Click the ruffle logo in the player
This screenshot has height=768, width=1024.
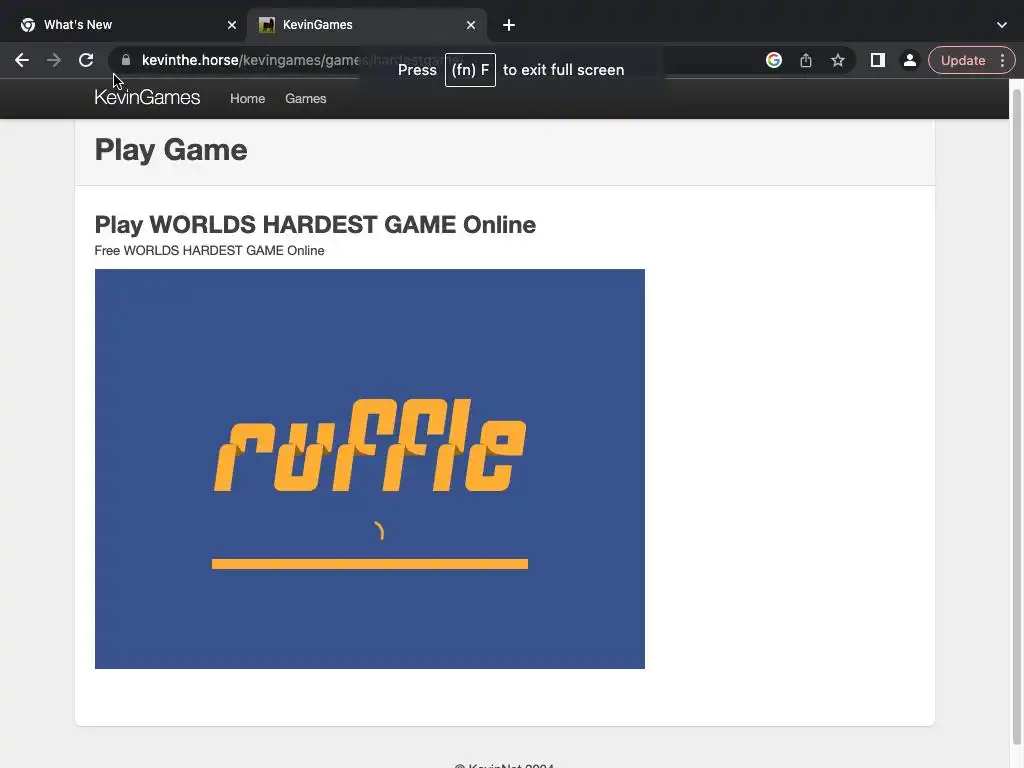click(370, 445)
